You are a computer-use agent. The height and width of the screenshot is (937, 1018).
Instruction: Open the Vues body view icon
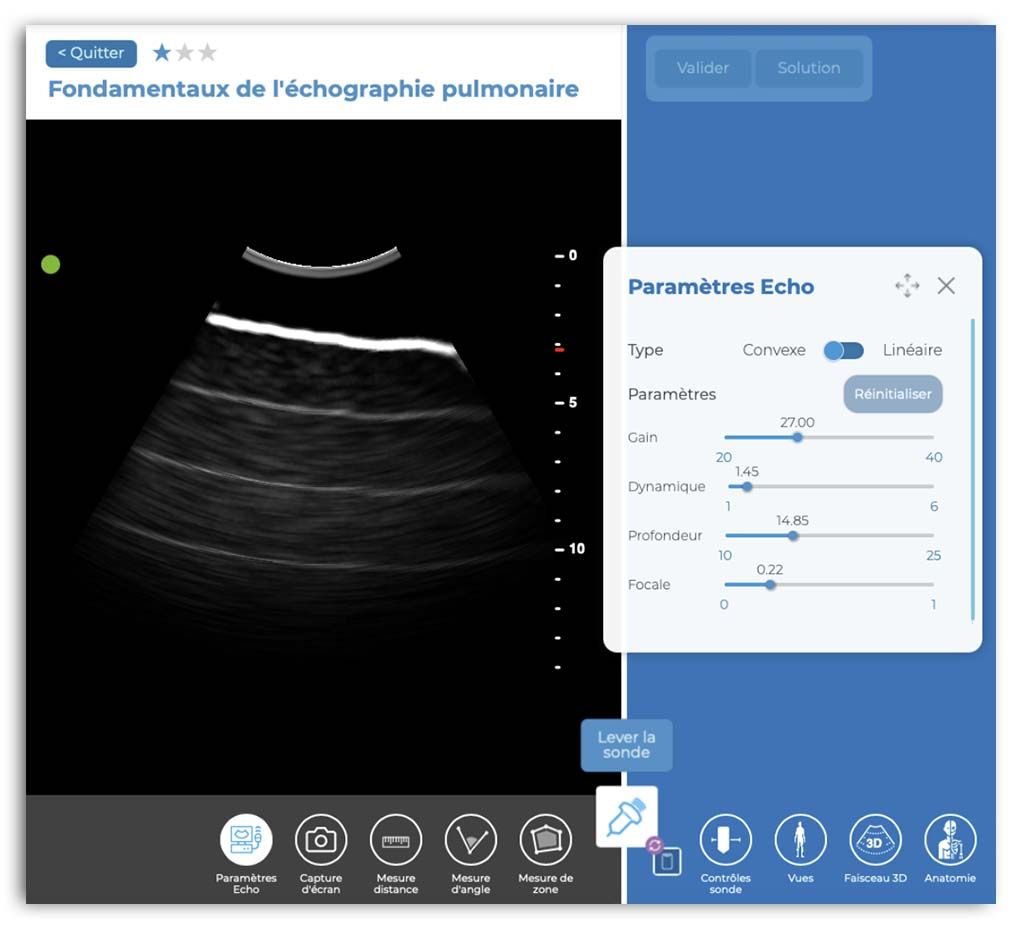click(800, 840)
